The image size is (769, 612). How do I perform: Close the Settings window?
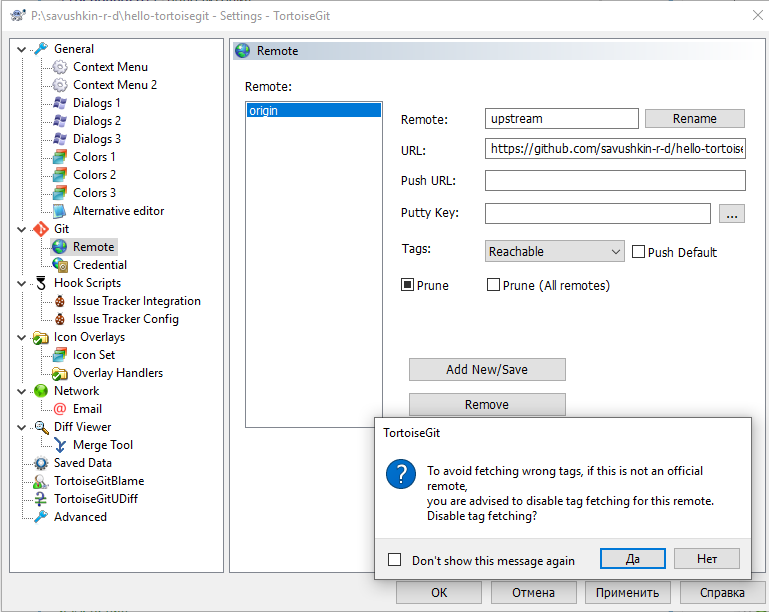pos(758,15)
